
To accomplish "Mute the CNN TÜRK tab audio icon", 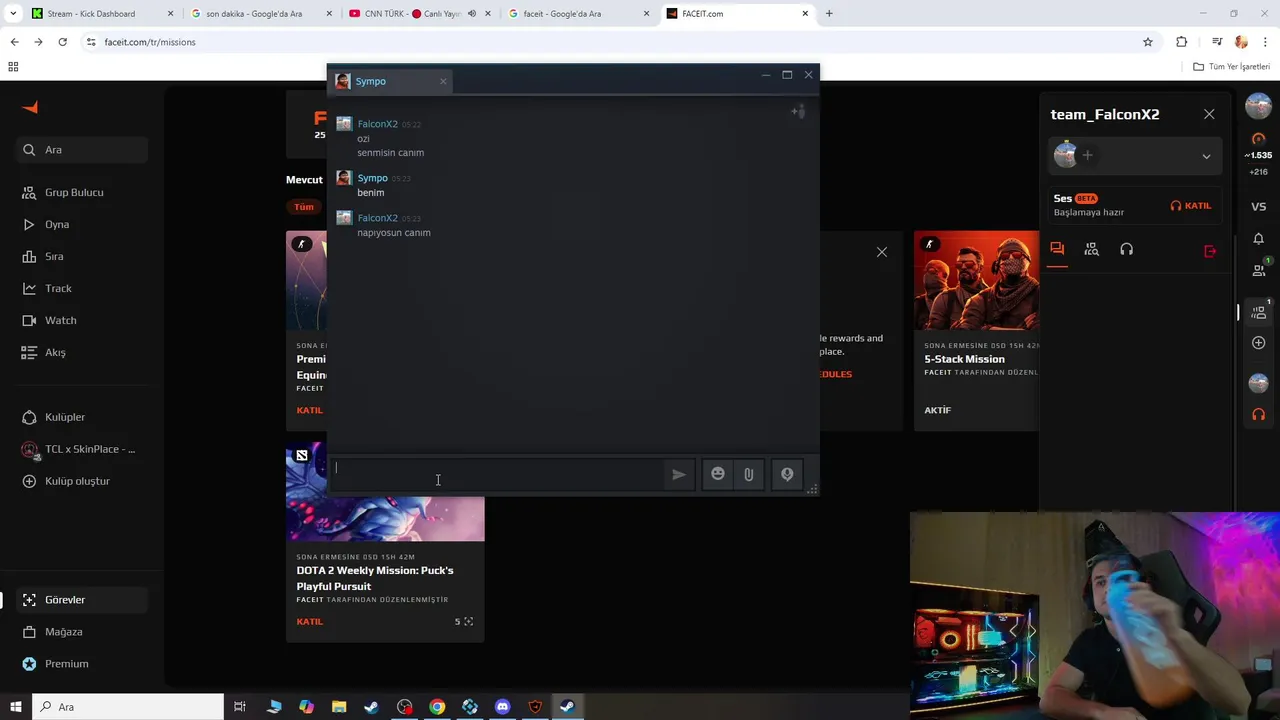I will (x=472, y=14).
